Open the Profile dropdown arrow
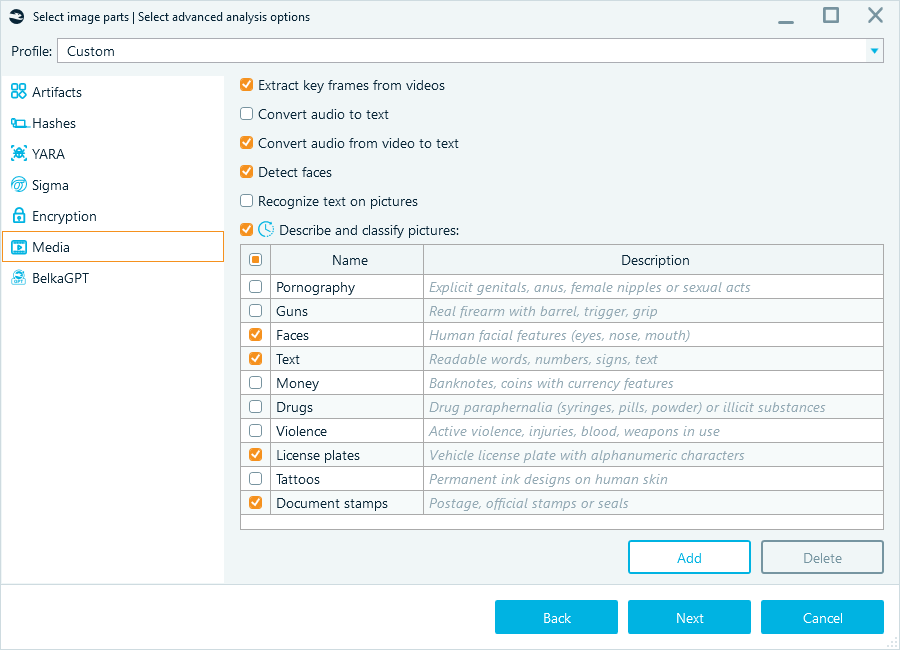This screenshot has width=900, height=650. coord(875,51)
